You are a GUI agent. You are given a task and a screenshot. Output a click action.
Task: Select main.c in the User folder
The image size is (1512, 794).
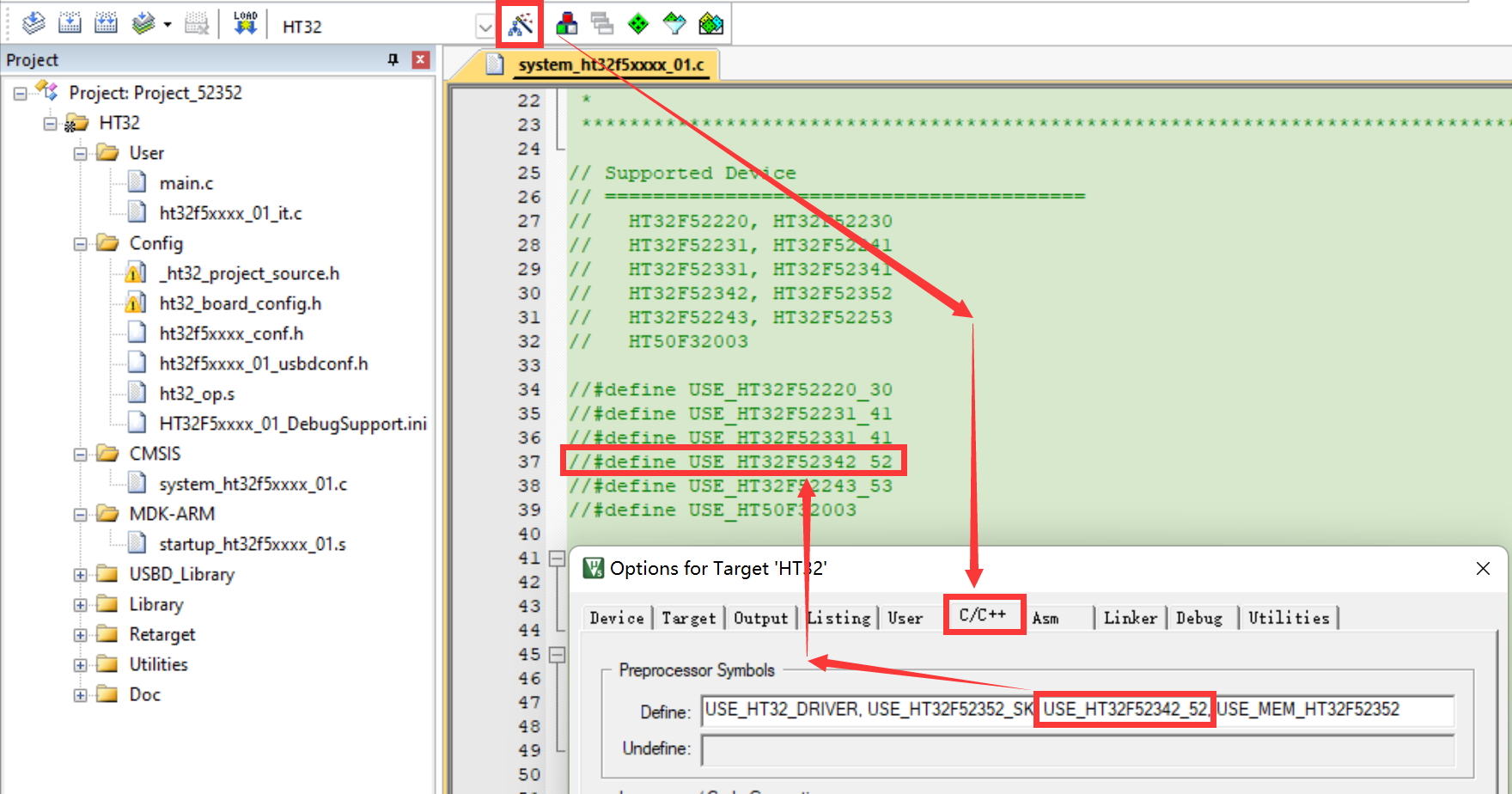coord(186,183)
